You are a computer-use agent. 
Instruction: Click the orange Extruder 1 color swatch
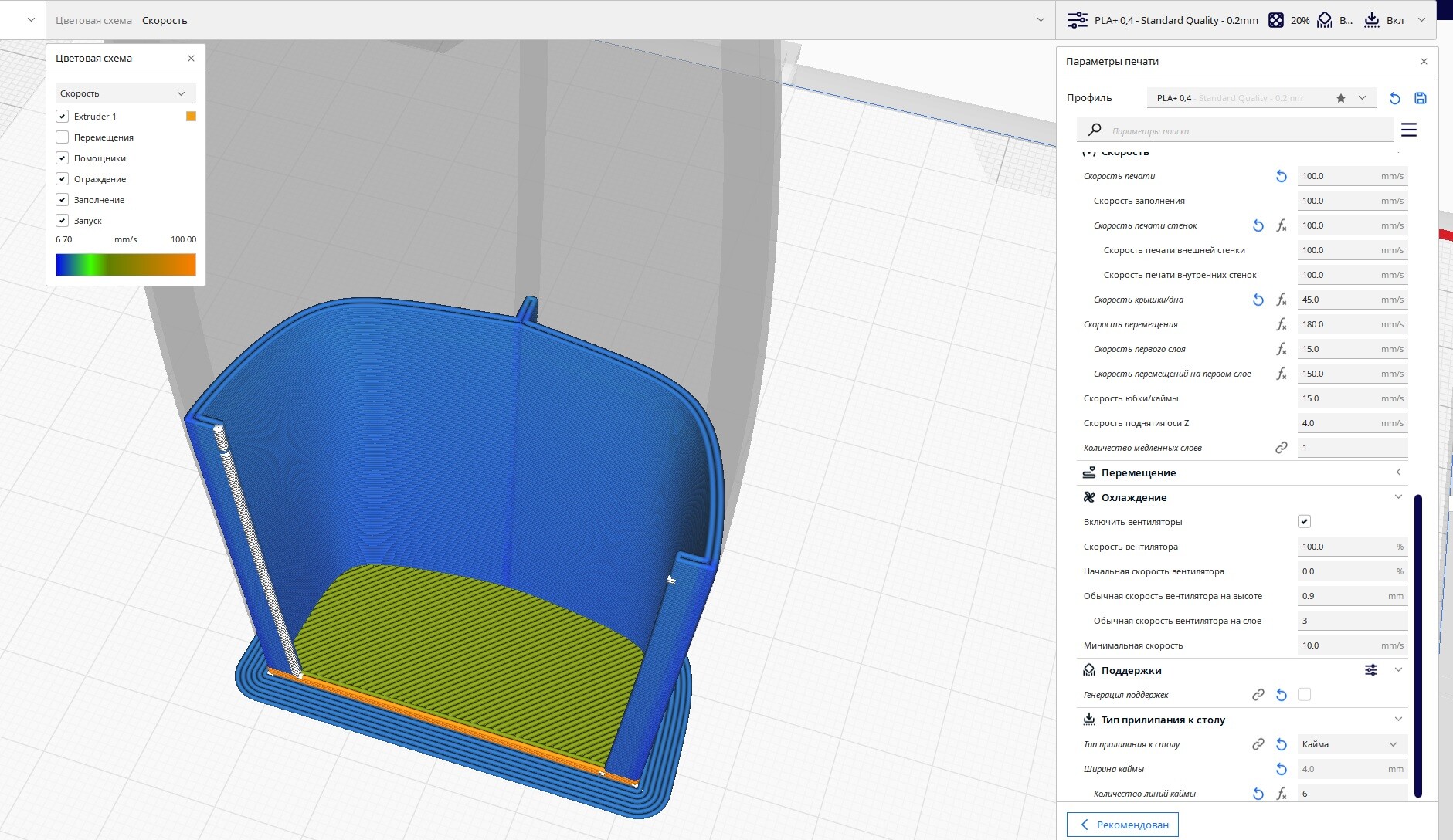(x=191, y=117)
